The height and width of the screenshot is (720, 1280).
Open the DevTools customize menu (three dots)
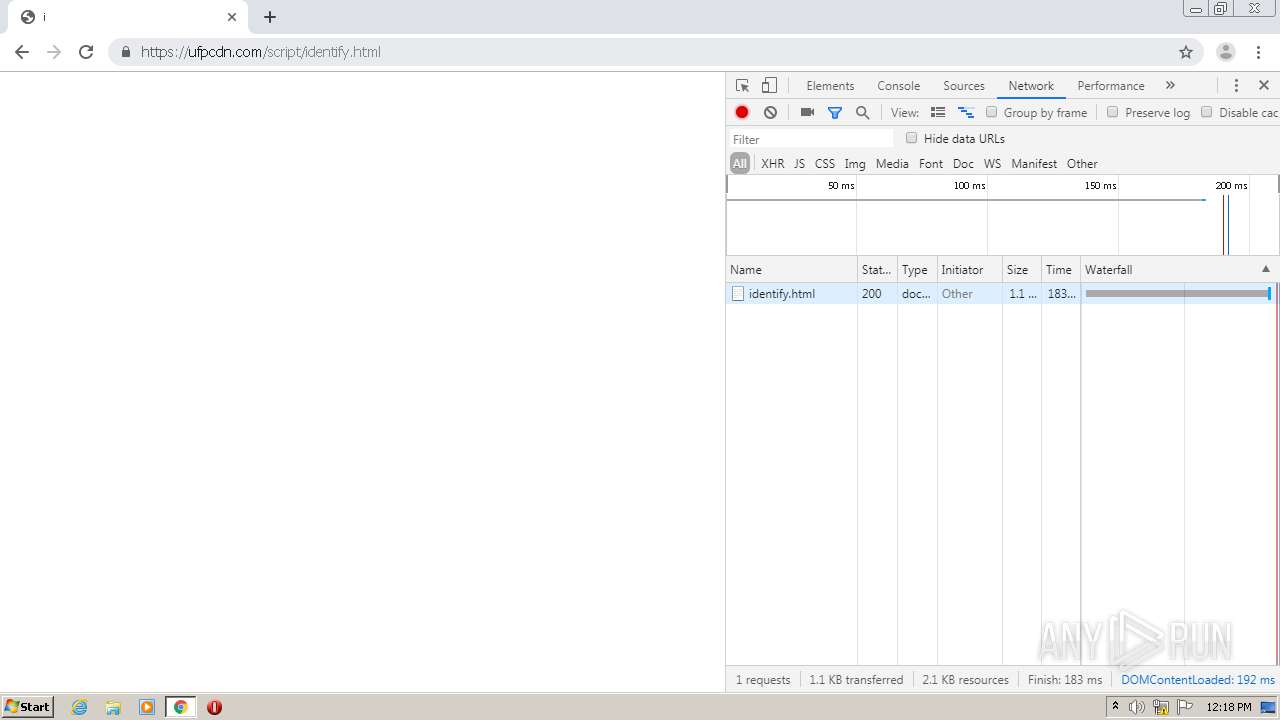point(1236,86)
